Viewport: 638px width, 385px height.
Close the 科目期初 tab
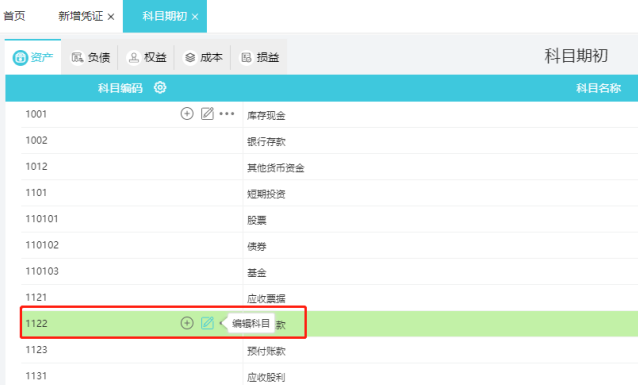point(195,17)
